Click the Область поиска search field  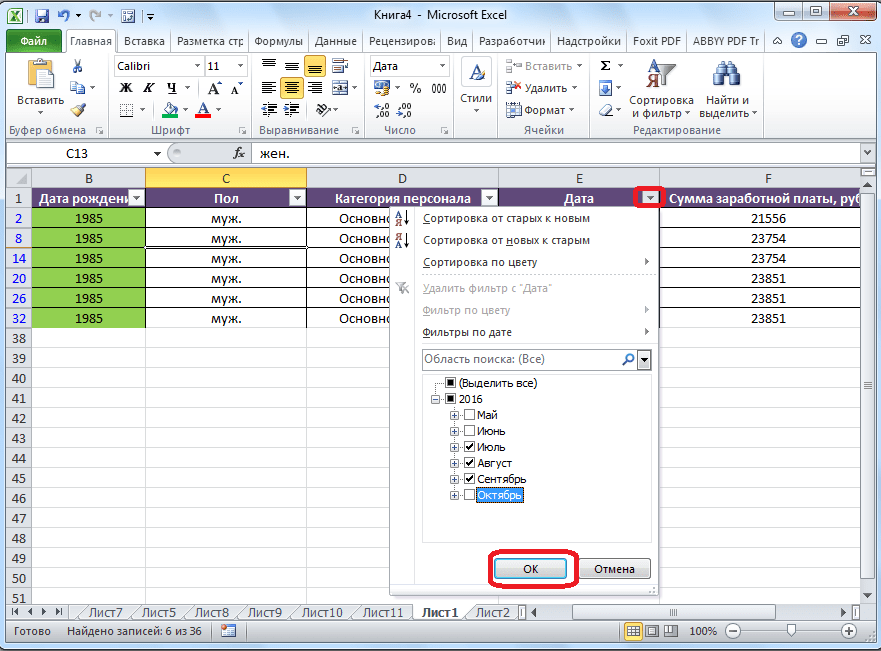pyautogui.click(x=520, y=359)
